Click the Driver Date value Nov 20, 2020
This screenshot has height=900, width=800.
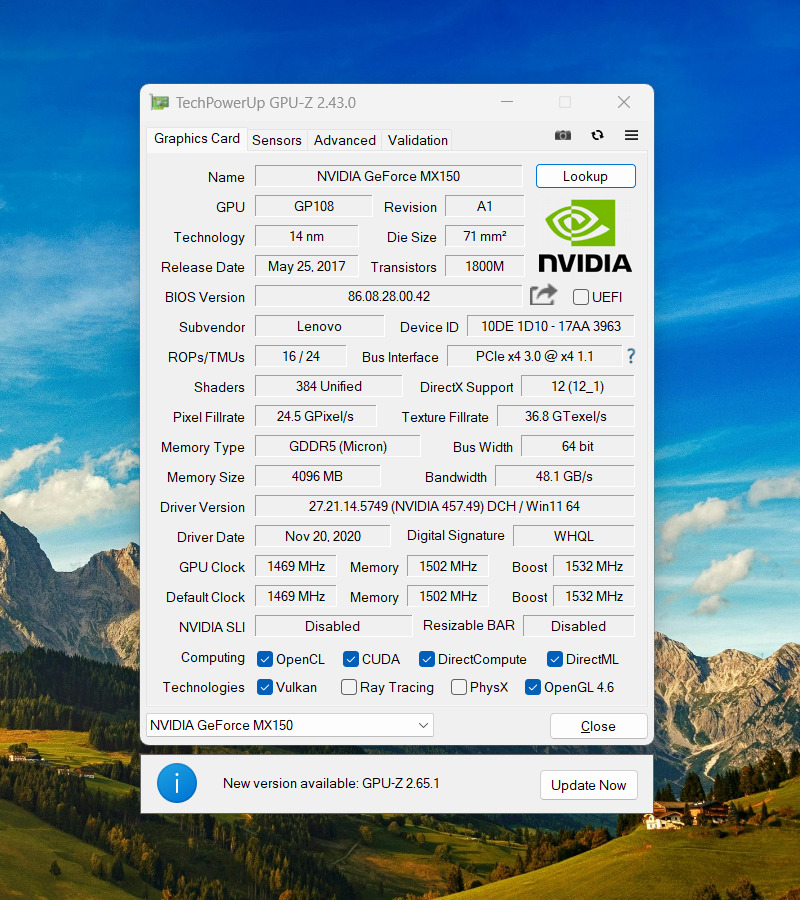pyautogui.click(x=323, y=536)
